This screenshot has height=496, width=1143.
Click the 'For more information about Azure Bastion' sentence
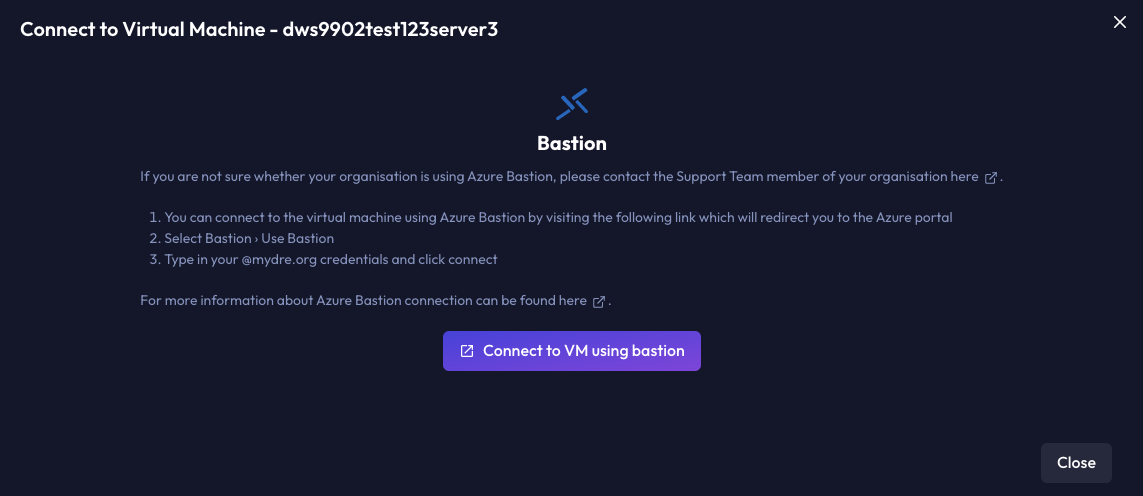pyautogui.click(x=375, y=301)
